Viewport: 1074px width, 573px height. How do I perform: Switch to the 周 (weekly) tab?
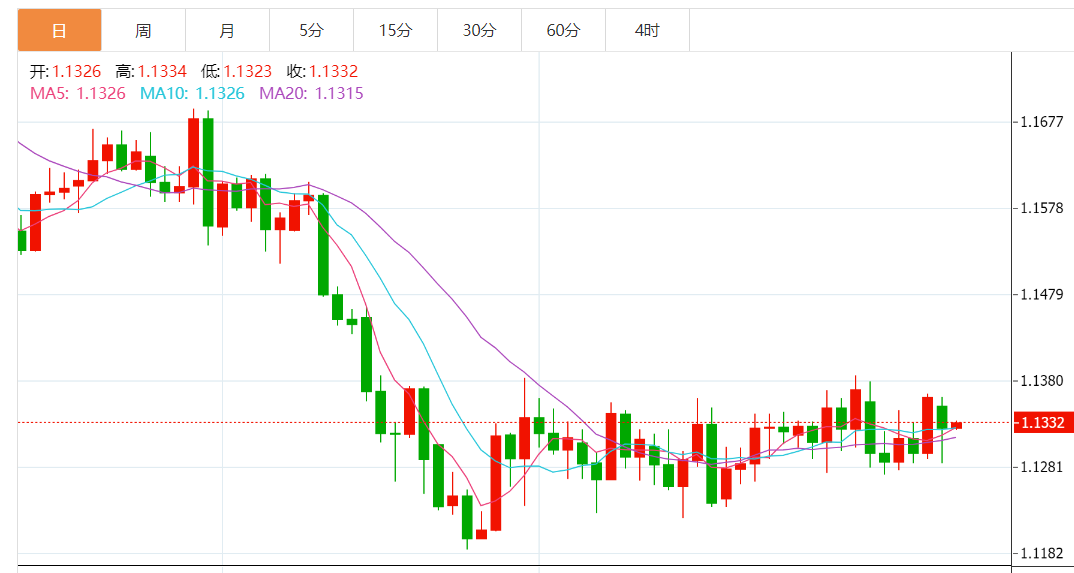[143, 31]
